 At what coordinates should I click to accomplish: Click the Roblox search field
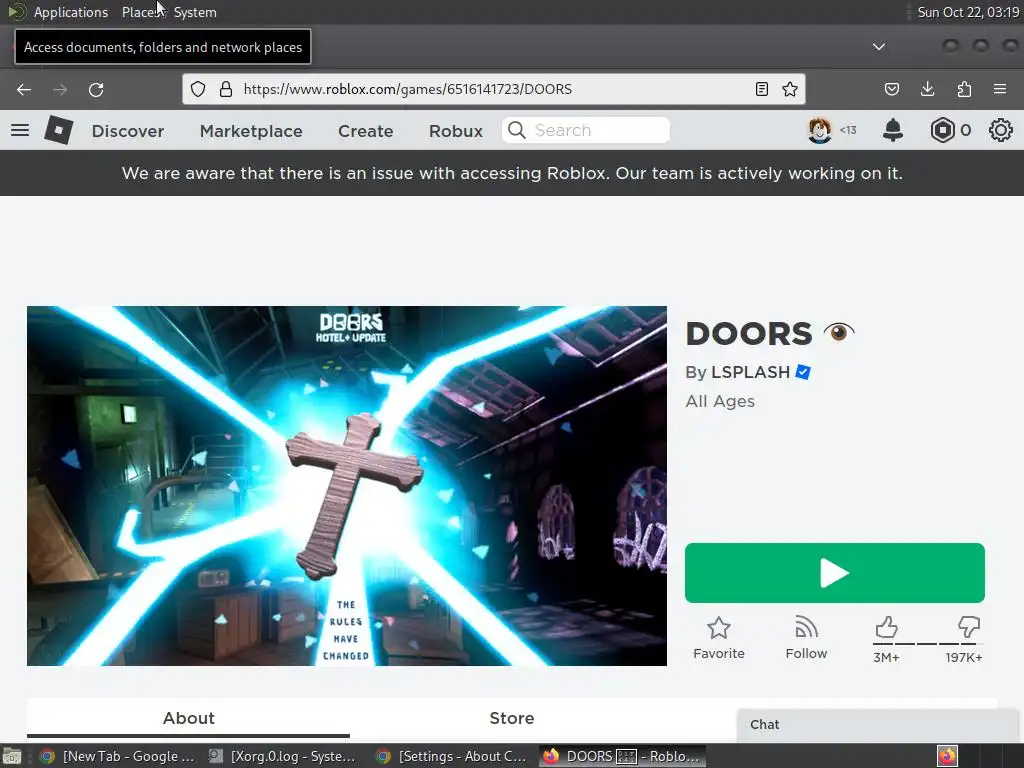pos(586,130)
